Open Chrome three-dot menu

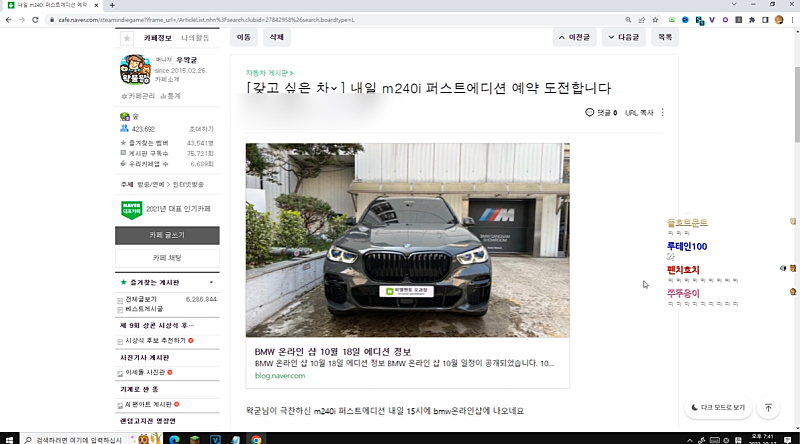pos(792,20)
